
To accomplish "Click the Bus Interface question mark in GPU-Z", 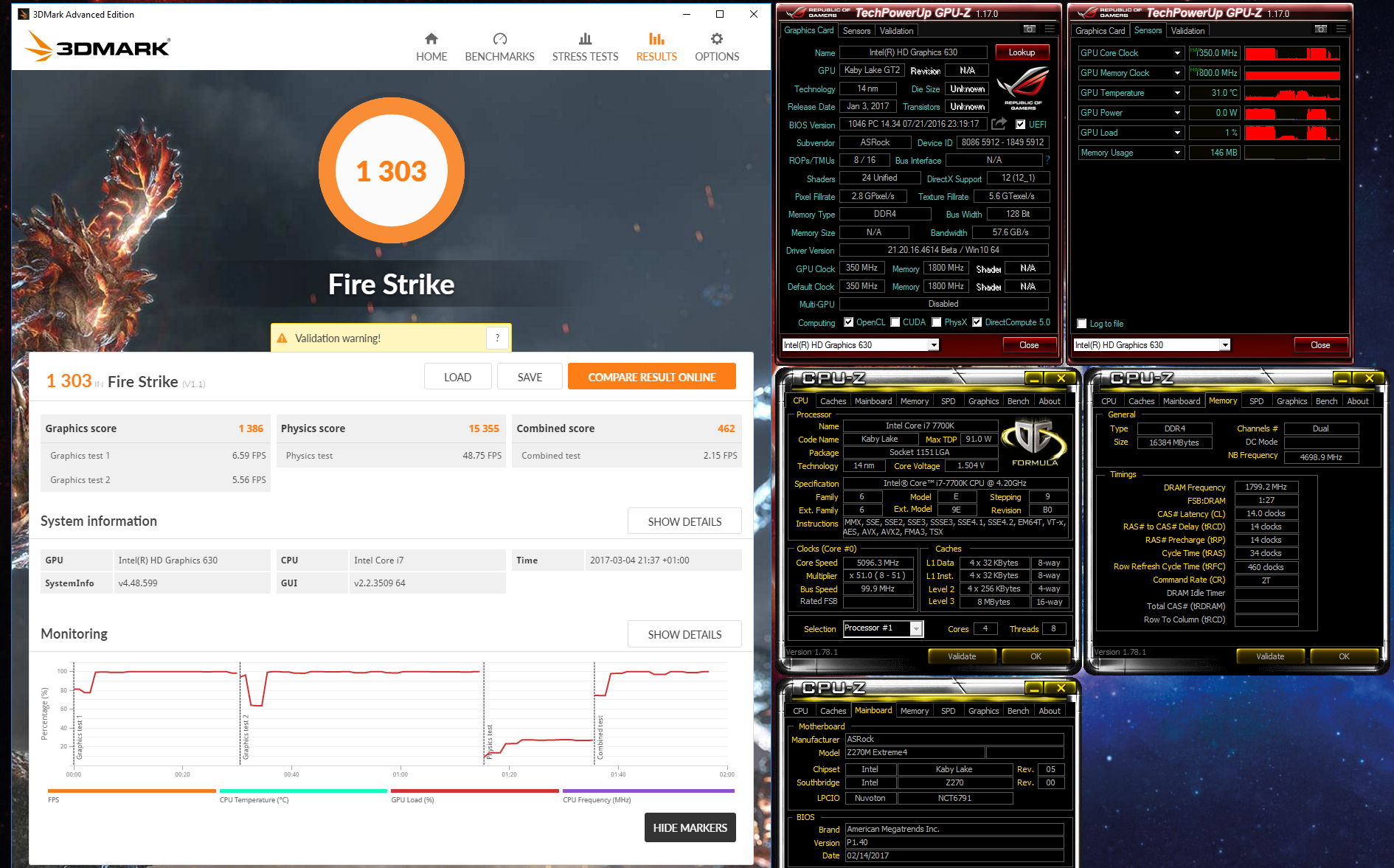I will click(1047, 160).
